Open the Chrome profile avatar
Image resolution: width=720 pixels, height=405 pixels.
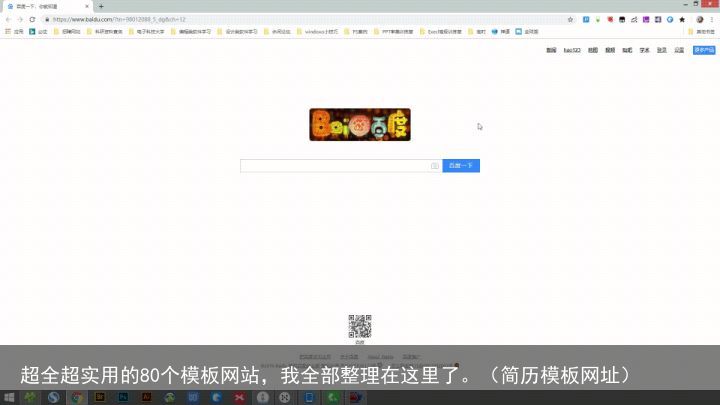[x=699, y=19]
